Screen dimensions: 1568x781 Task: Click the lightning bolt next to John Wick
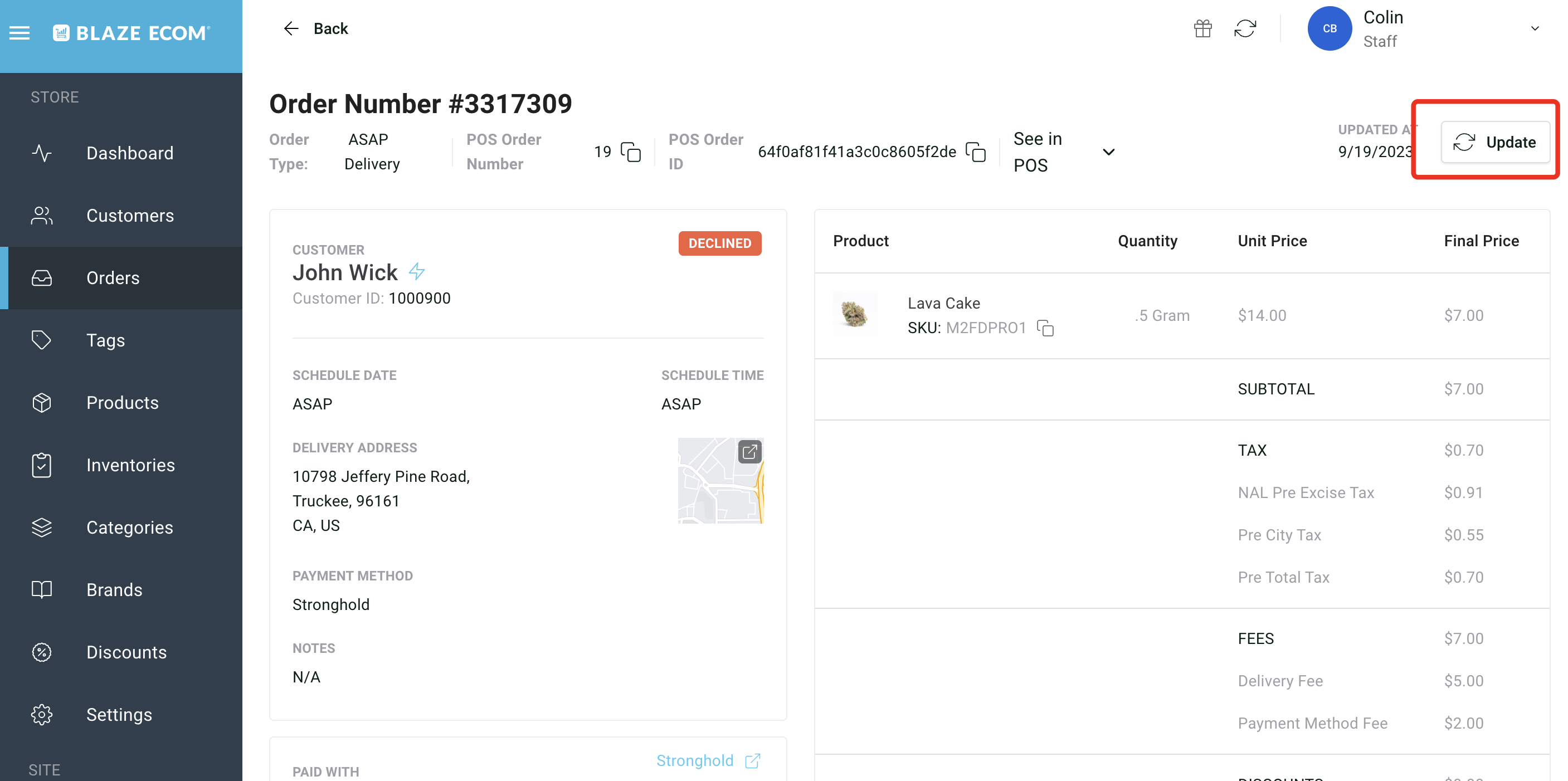click(417, 272)
